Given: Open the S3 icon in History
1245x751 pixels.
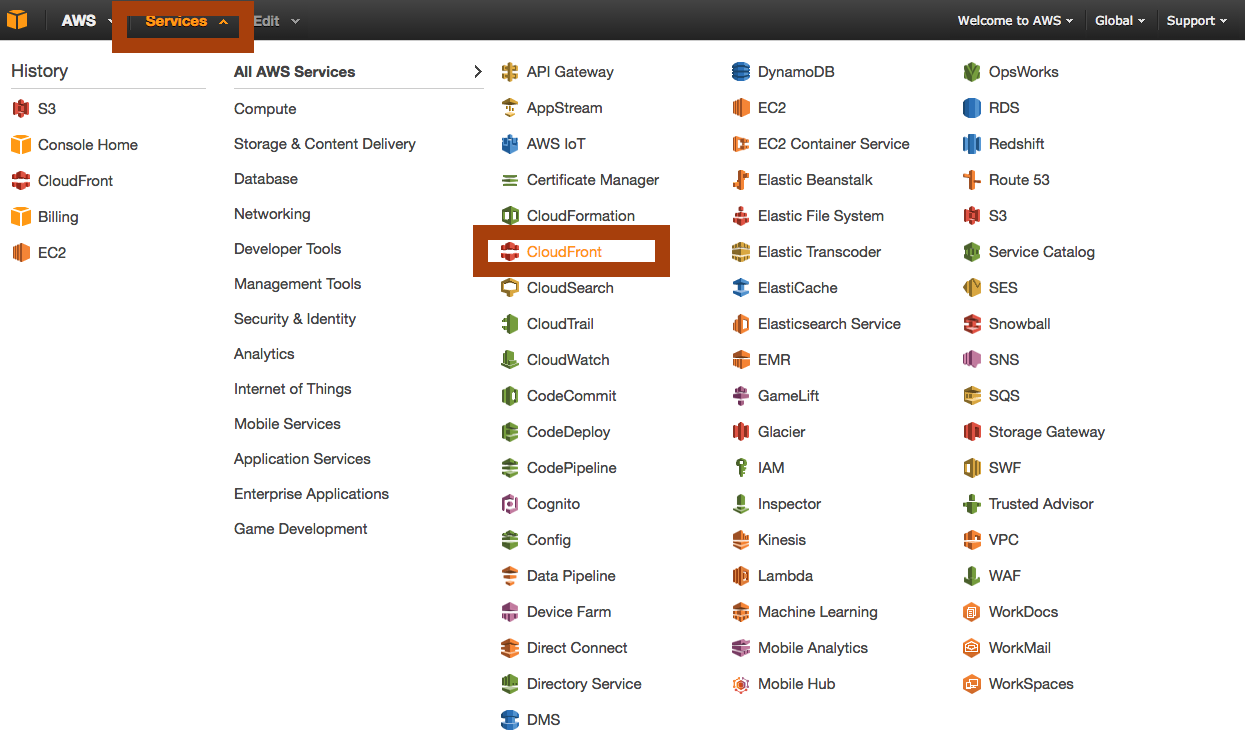Looking at the screenshot, I should click(x=21, y=109).
